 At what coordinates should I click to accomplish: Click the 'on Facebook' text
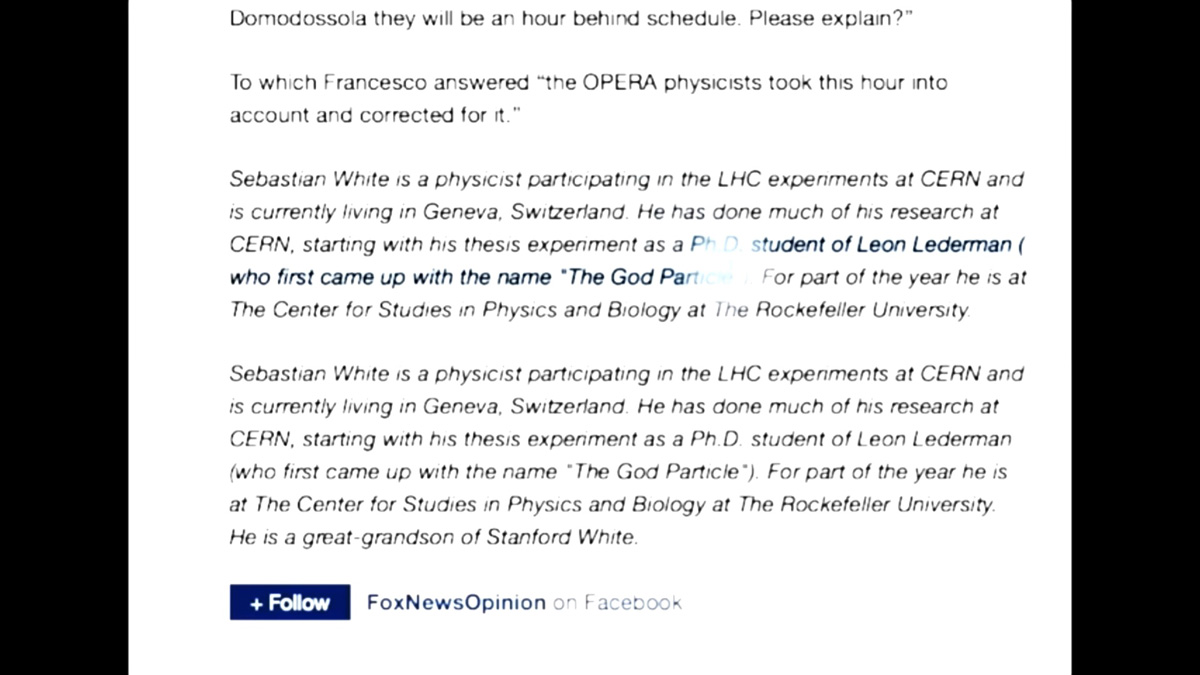click(617, 602)
